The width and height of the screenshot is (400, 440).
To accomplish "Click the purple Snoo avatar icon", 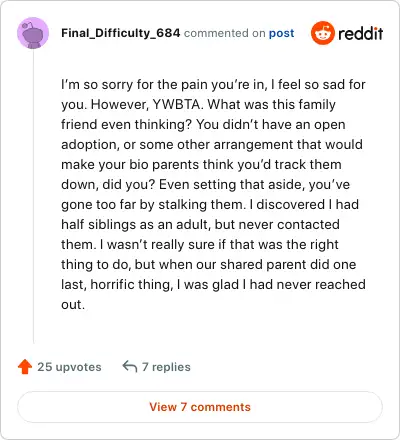I will [33, 33].
